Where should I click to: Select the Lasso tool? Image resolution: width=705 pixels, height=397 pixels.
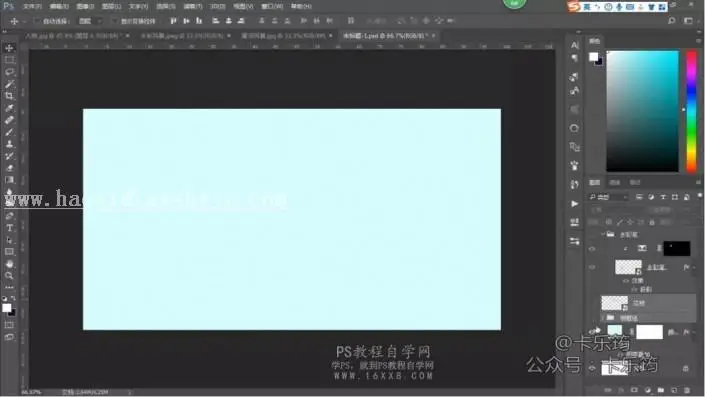pos(9,72)
